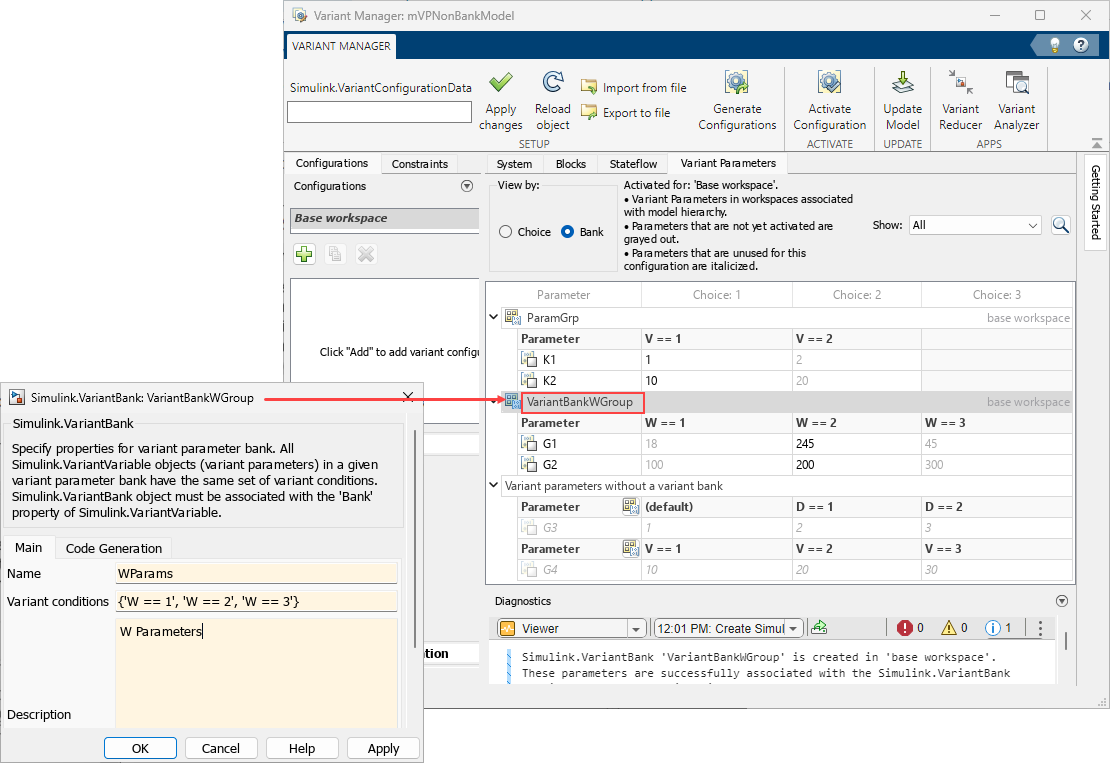The width and height of the screenshot is (1110, 763).
Task: Launch the Variant Reducer app
Action: pyautogui.click(x=960, y=83)
